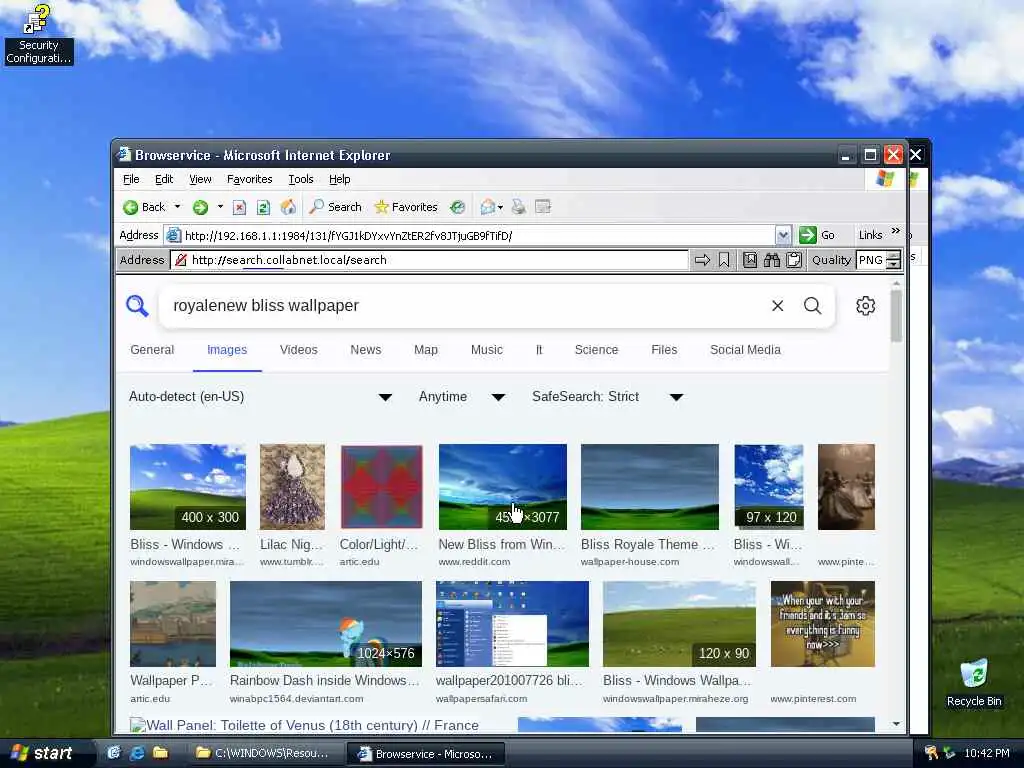Open the Bliss Royale Theme thumbnail

(x=650, y=487)
